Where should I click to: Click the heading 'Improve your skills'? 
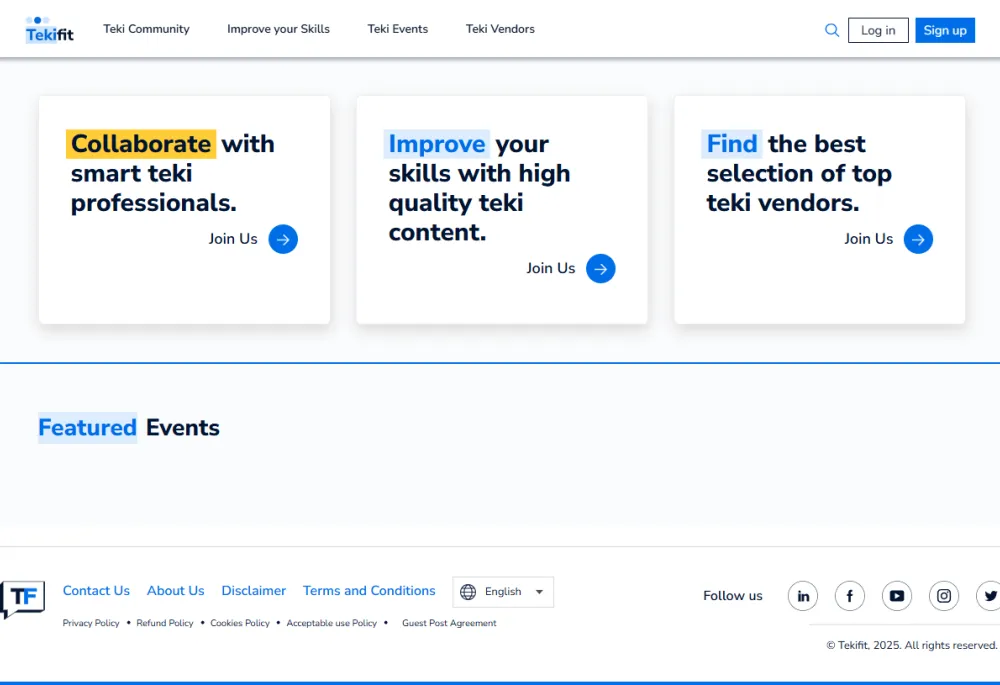480,188
